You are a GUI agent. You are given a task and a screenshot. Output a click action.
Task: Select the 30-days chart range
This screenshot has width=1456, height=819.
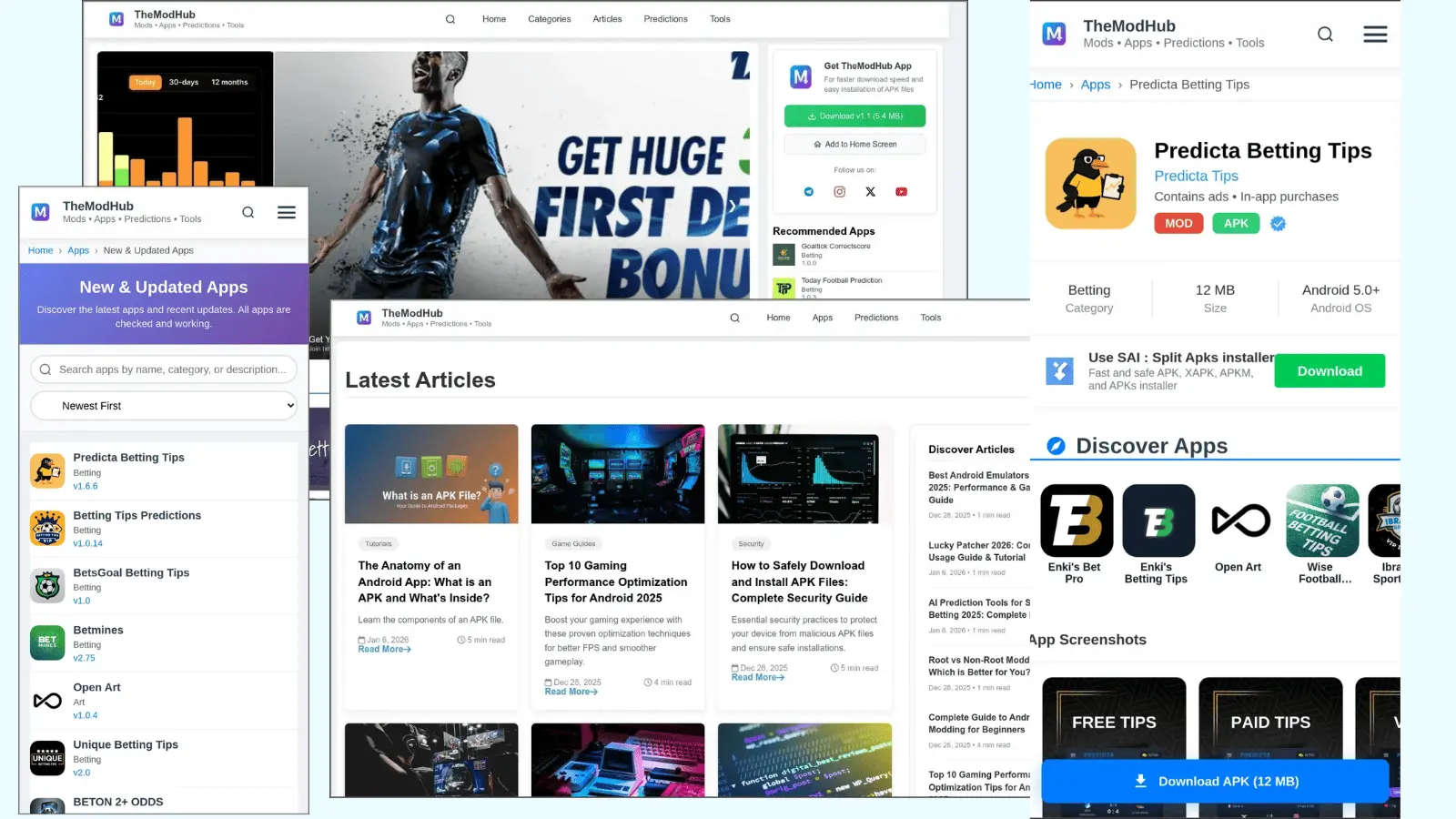pyautogui.click(x=184, y=82)
